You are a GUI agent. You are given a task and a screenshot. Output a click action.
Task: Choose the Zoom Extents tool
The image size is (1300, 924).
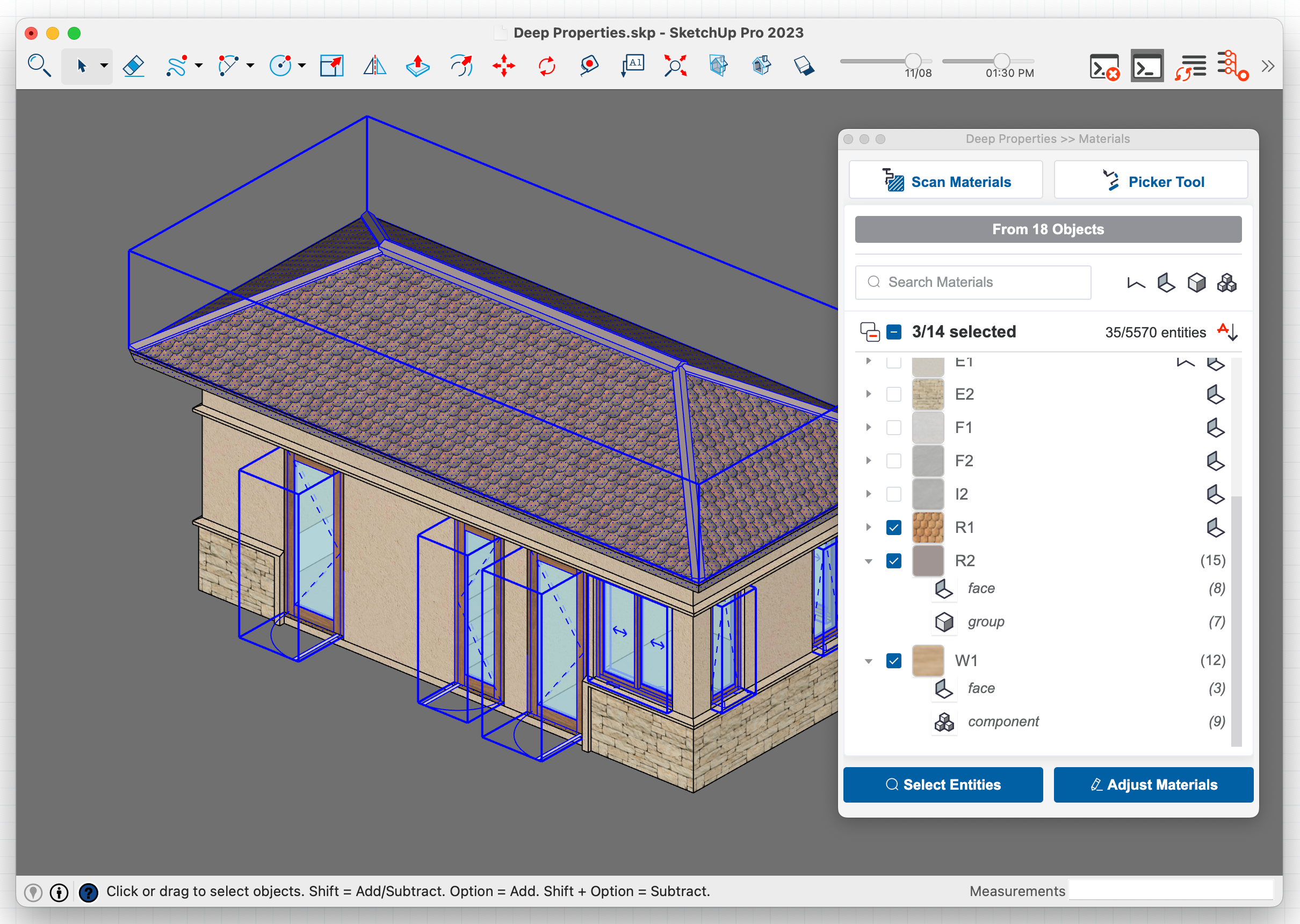pos(675,66)
